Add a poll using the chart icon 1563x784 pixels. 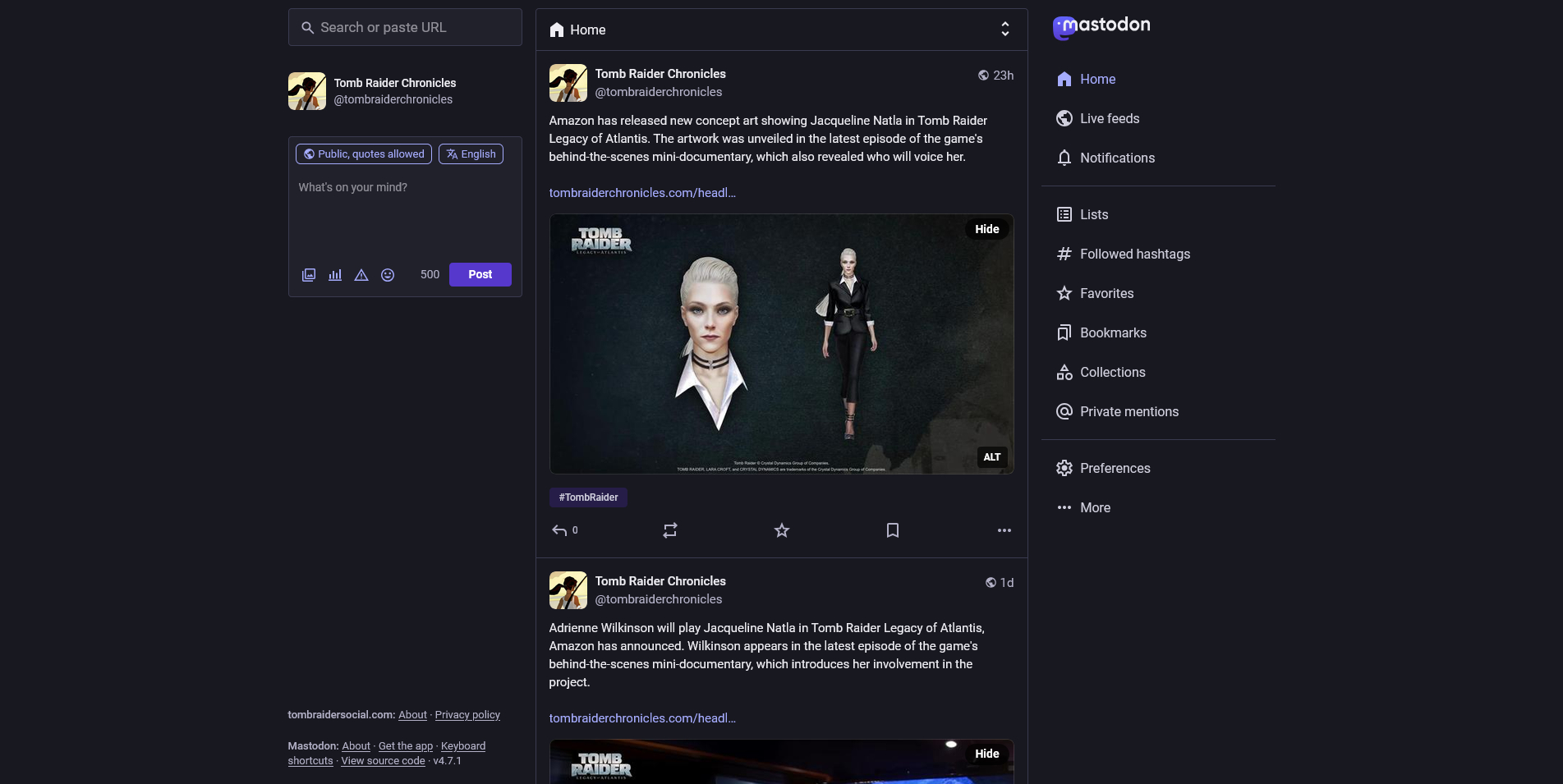(335, 275)
